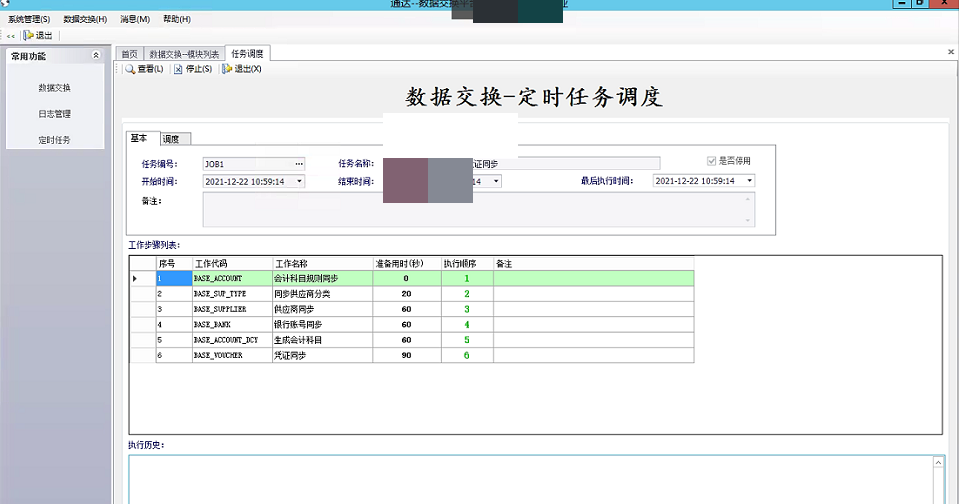Image resolution: width=959 pixels, height=504 pixels.
Task: Open 定时任务 in the sidebar
Action: tap(55, 140)
